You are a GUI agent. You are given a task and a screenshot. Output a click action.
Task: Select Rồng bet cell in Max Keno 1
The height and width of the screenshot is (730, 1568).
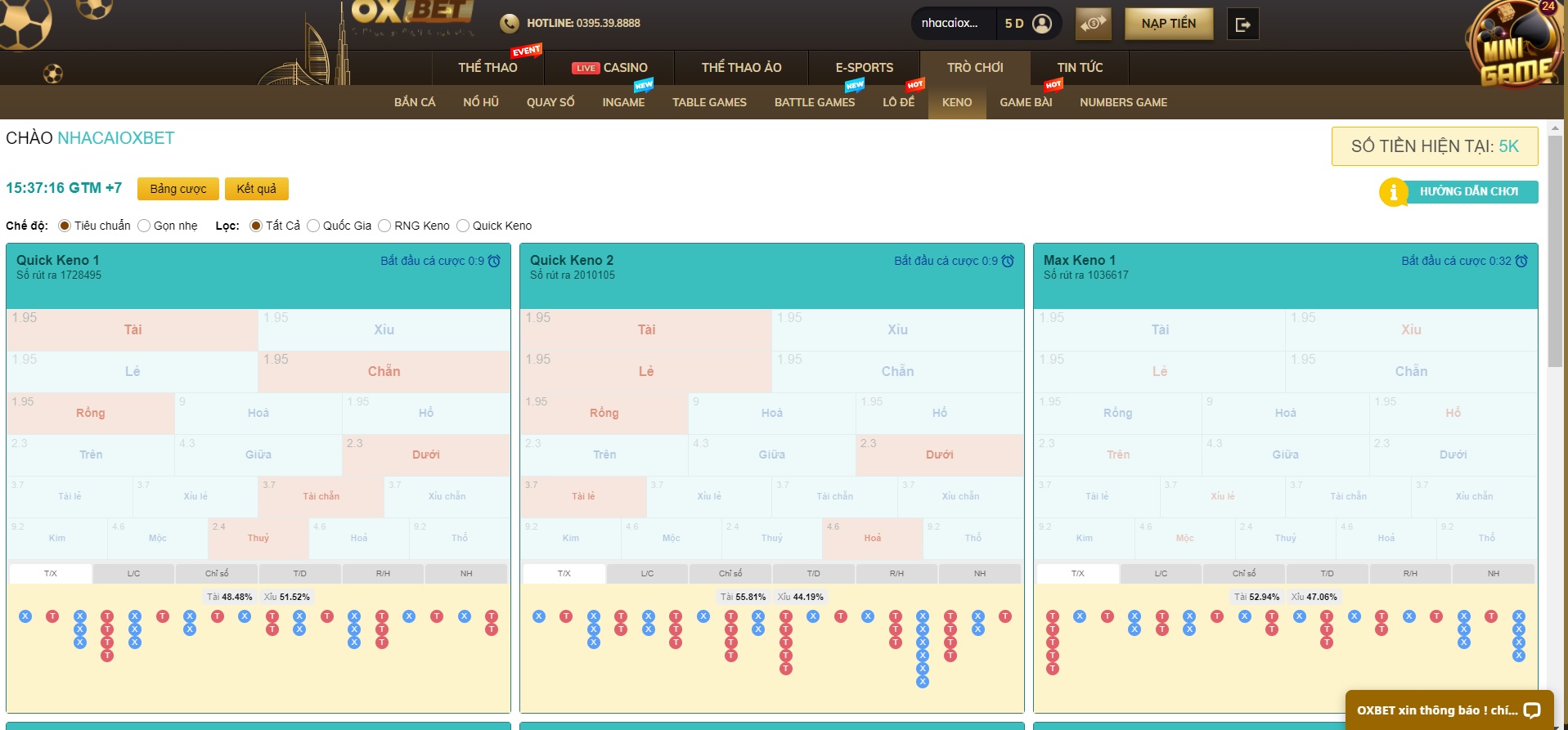click(x=1117, y=414)
